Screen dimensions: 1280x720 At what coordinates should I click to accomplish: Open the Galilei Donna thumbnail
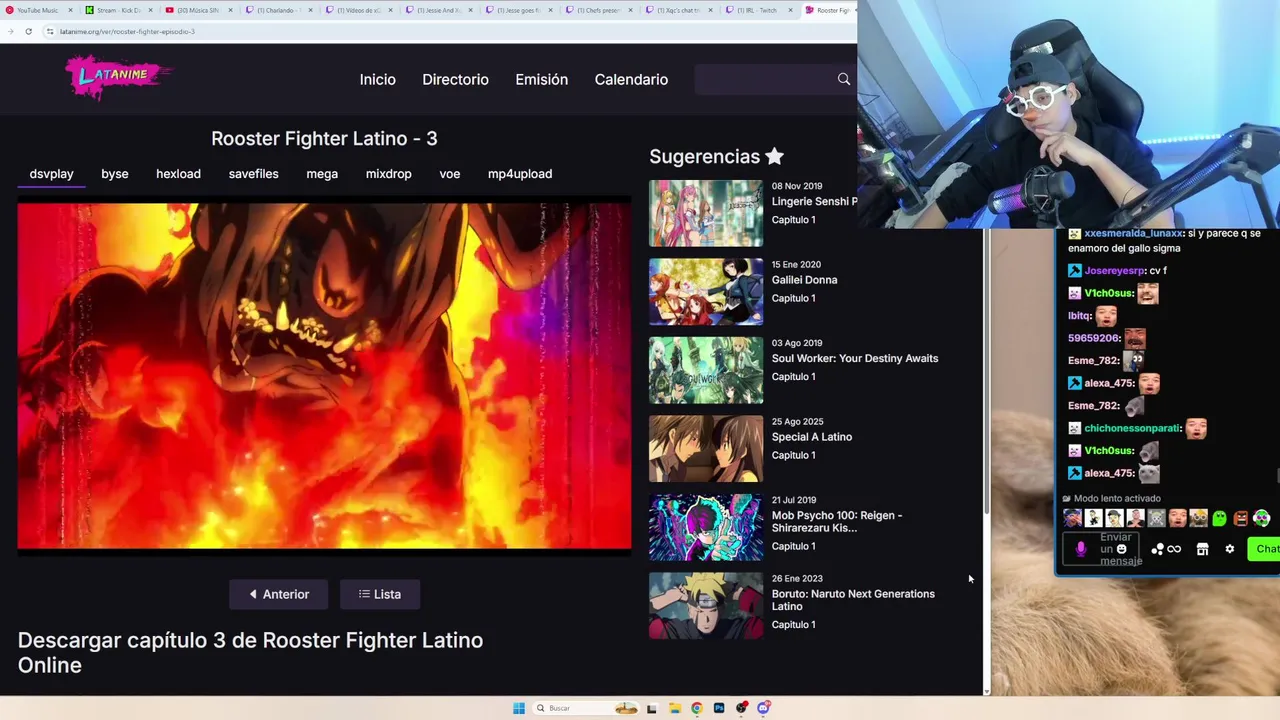tap(706, 292)
